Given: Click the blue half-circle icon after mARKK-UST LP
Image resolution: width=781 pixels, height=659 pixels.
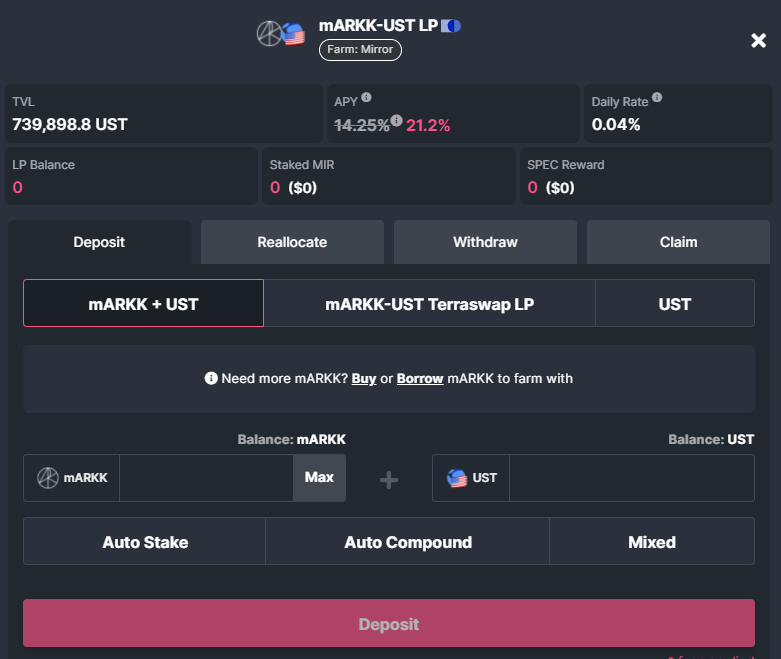Looking at the screenshot, I should (x=451, y=25).
